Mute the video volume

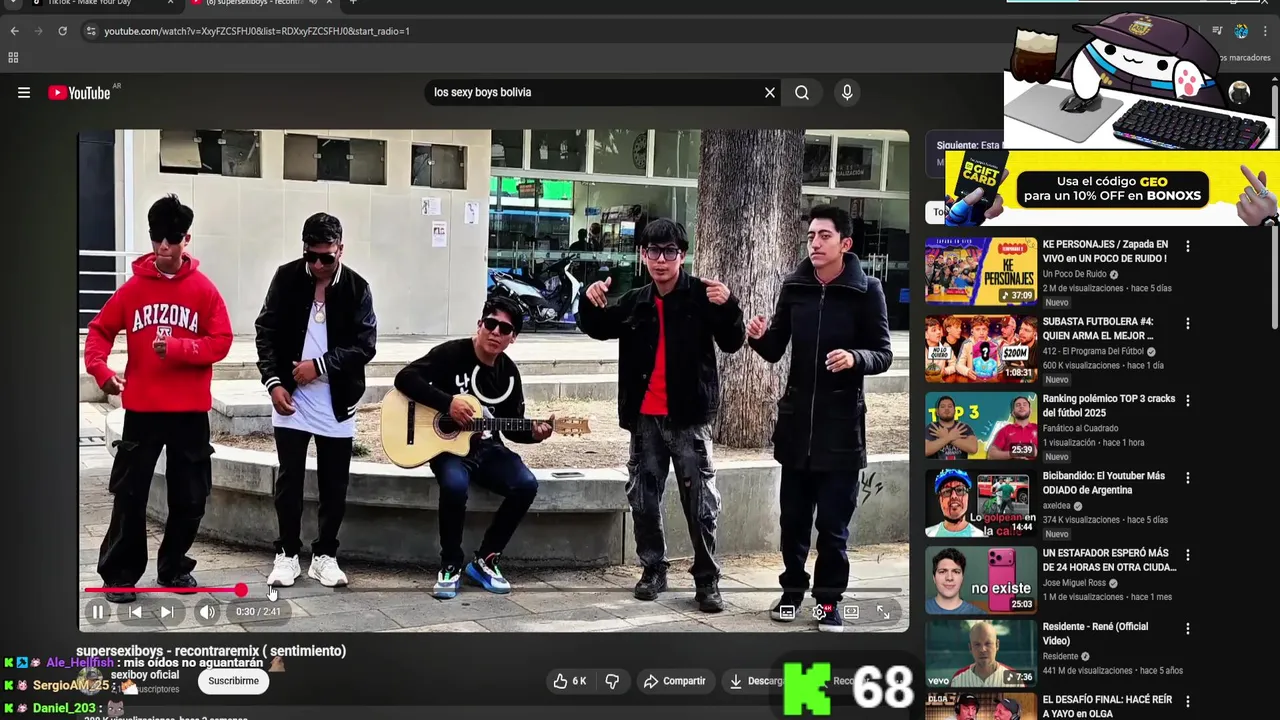click(207, 612)
